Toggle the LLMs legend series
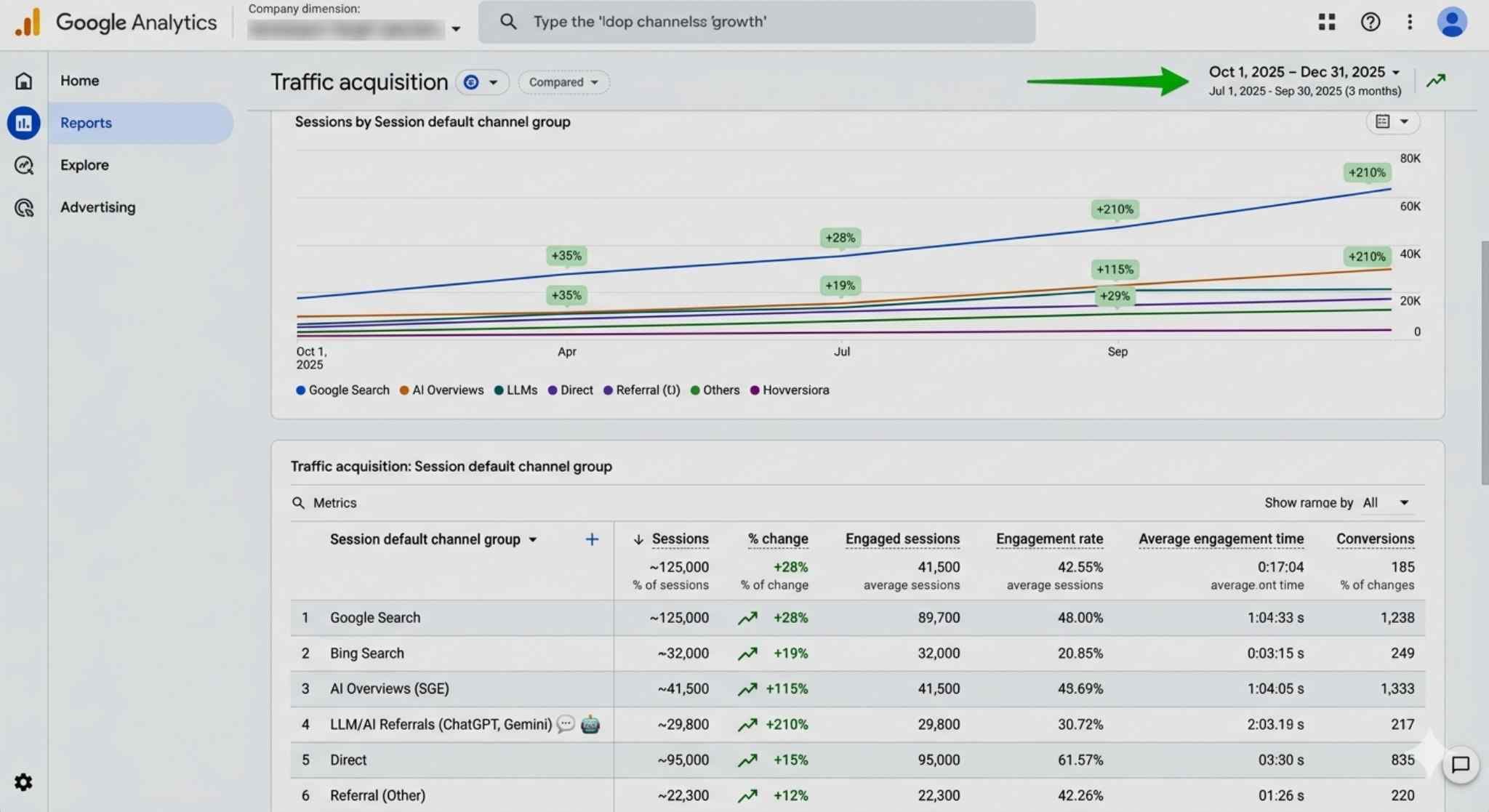The image size is (1489, 812). pyautogui.click(x=515, y=390)
